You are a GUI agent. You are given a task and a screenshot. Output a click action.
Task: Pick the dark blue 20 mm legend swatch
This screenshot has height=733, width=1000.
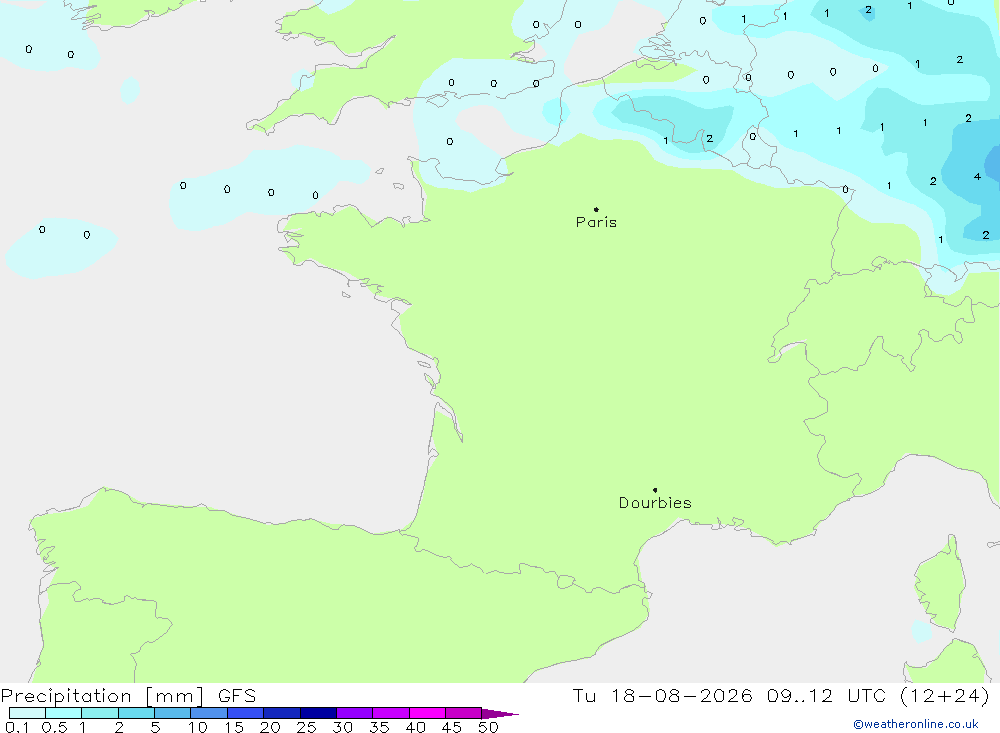click(x=281, y=713)
